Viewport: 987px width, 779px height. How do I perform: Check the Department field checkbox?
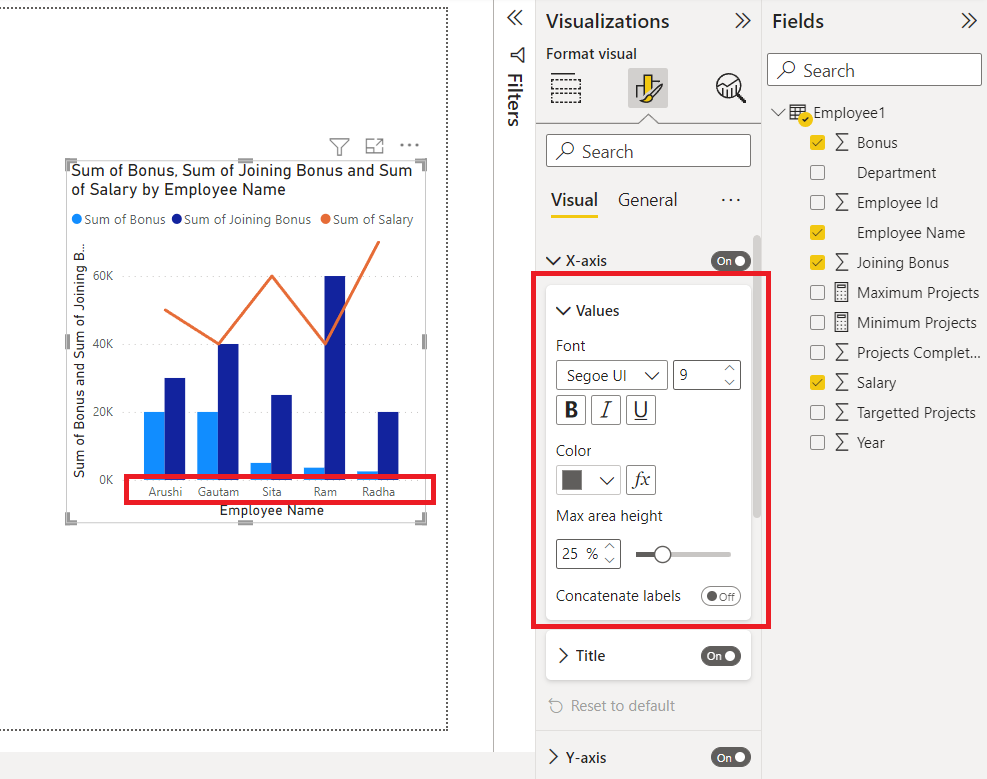coord(817,172)
